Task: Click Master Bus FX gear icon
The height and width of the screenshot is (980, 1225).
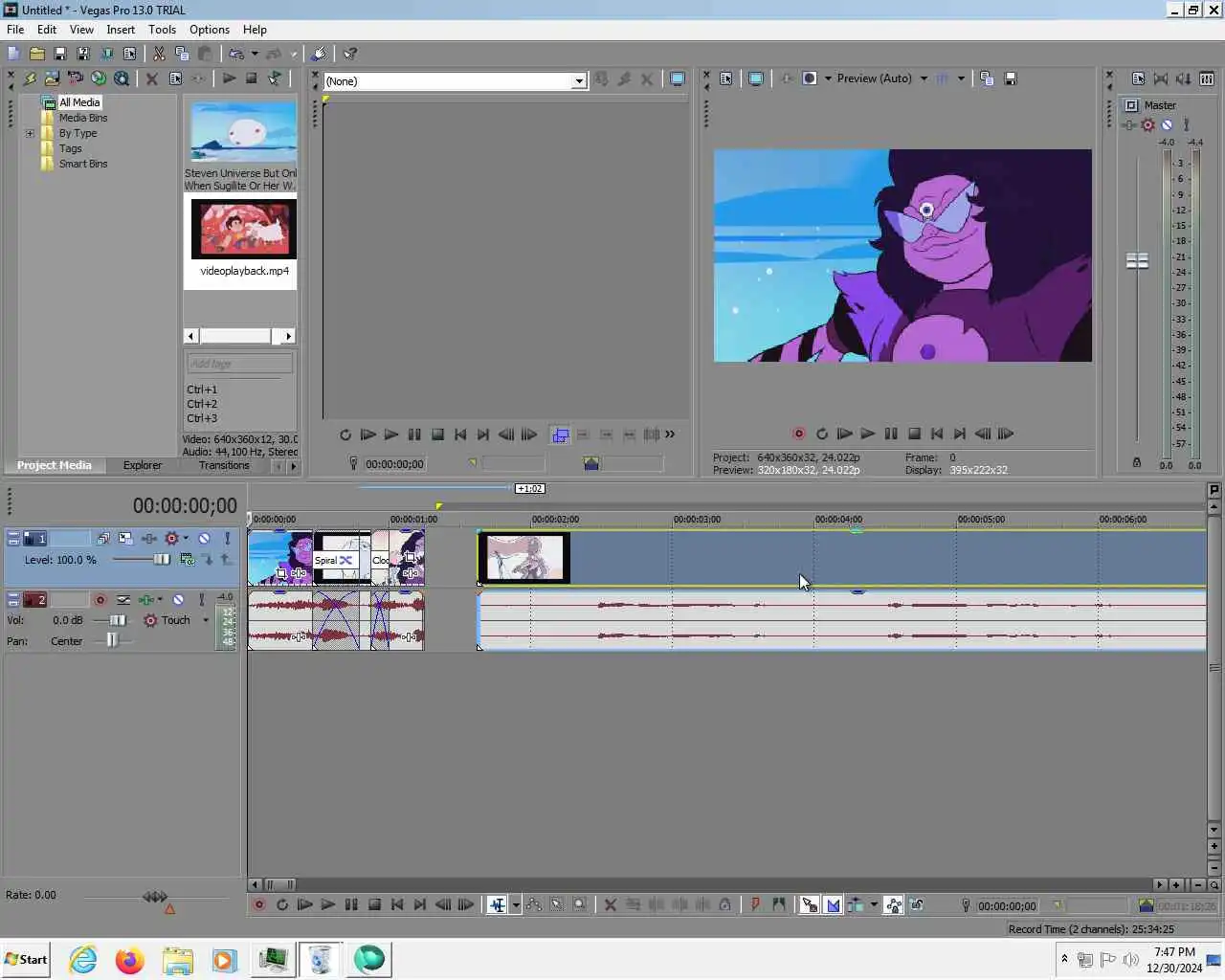Action: click(x=1148, y=124)
